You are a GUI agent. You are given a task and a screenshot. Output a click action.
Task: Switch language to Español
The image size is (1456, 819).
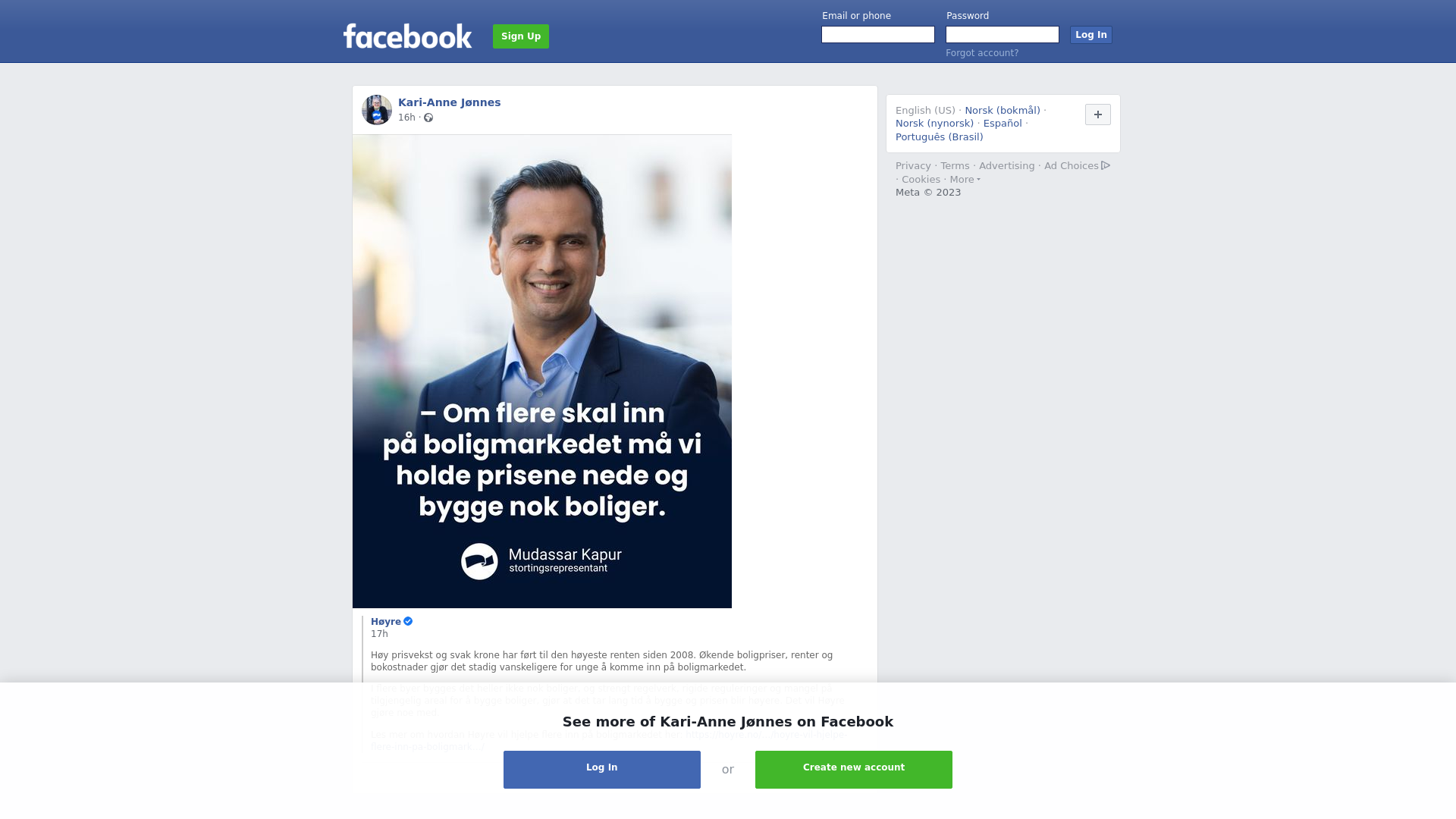pyautogui.click(x=1003, y=124)
